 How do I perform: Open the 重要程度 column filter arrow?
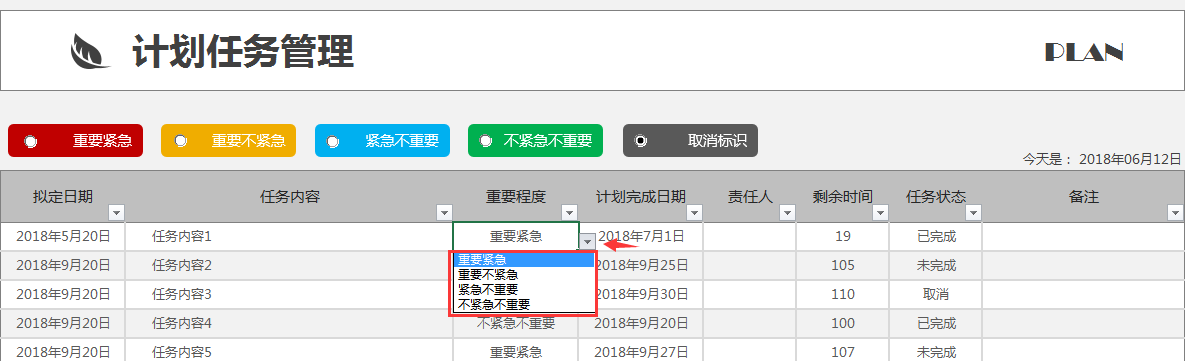coord(570,213)
